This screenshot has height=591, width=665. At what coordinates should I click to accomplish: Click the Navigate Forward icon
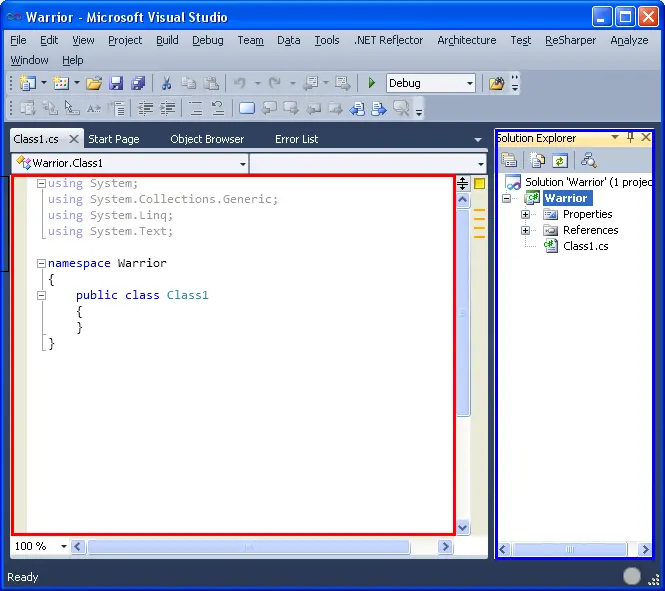343,83
